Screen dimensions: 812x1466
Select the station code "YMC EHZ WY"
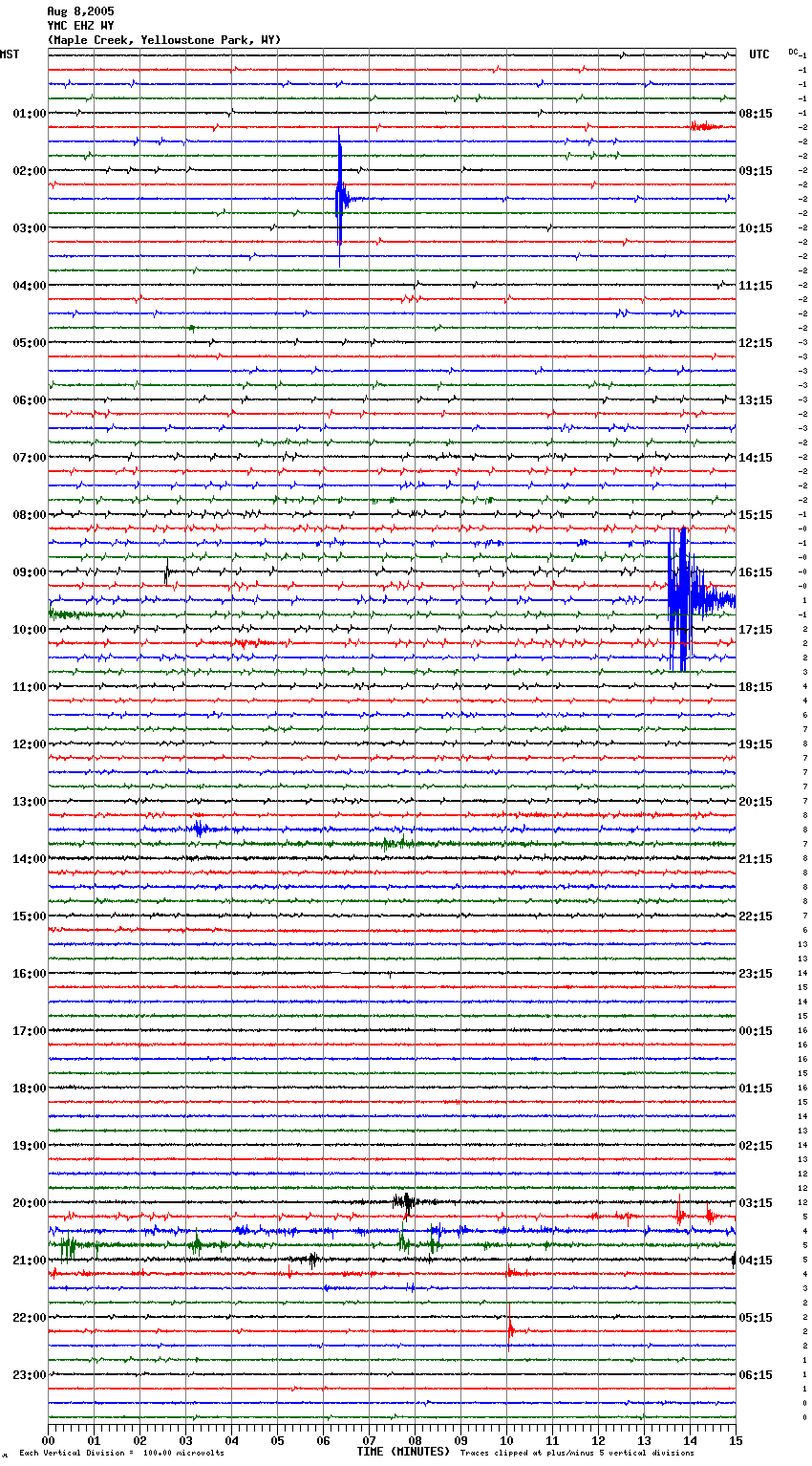(x=80, y=26)
